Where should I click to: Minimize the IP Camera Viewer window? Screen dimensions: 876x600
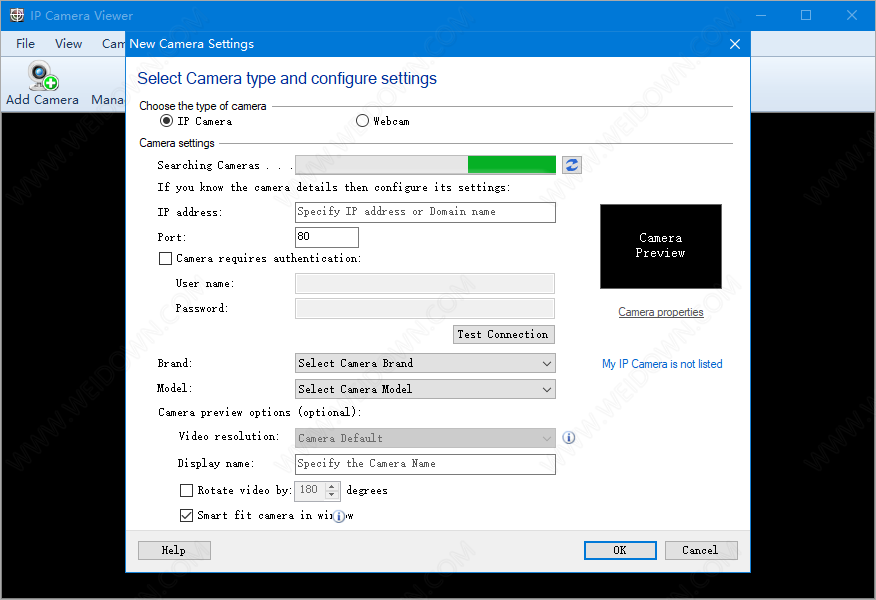click(x=760, y=15)
